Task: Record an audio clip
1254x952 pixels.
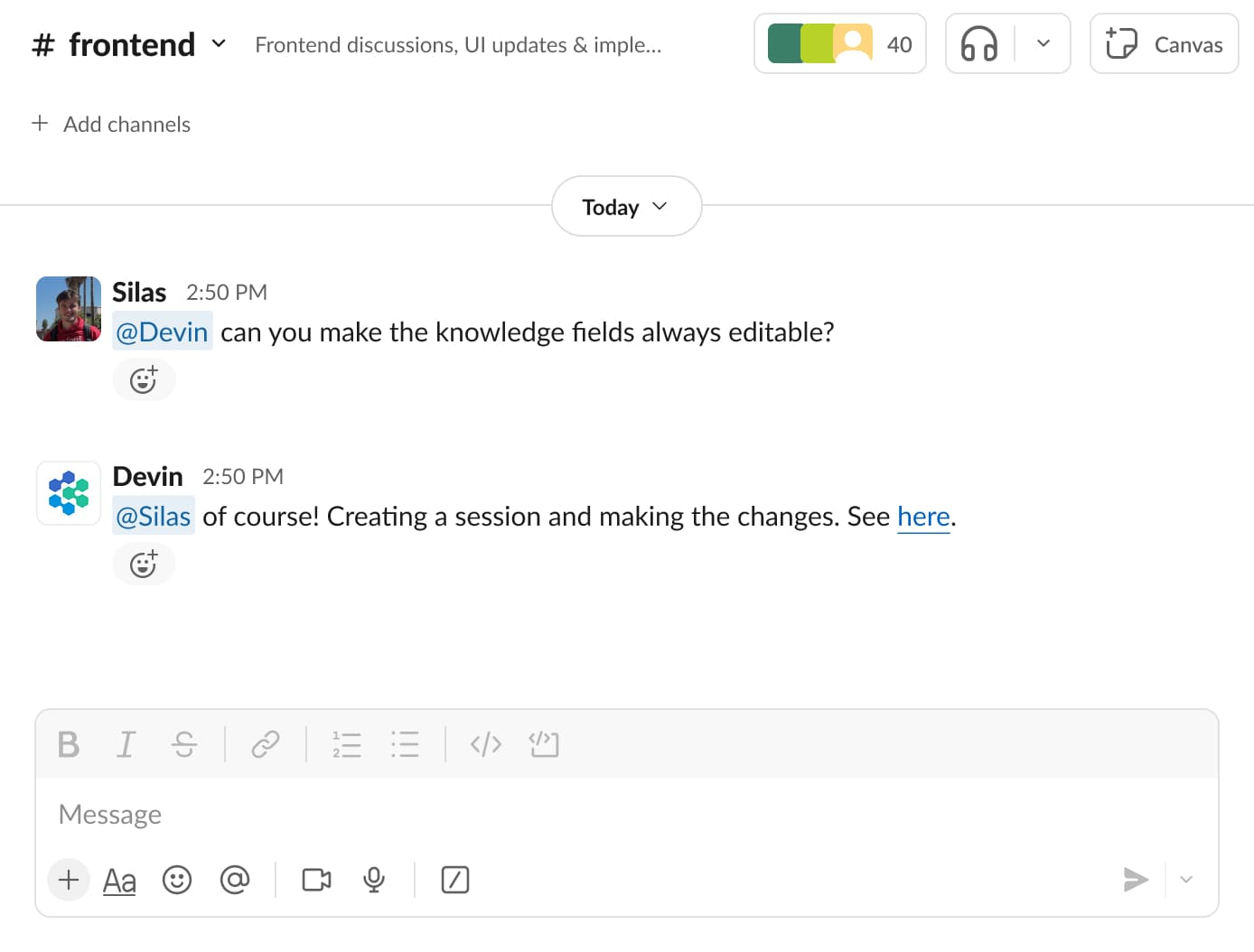Action: (373, 879)
